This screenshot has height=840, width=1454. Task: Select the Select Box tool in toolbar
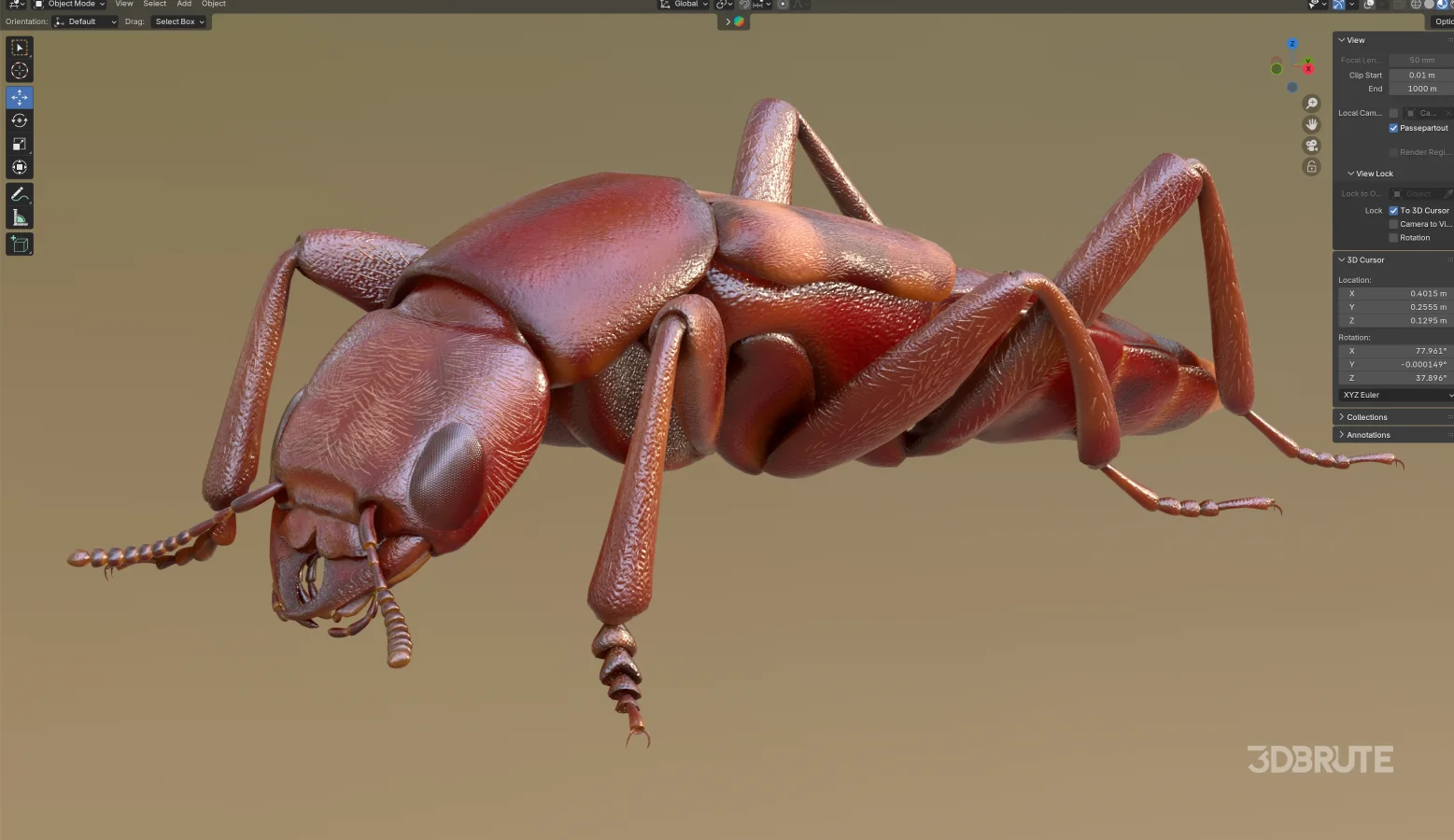click(x=20, y=47)
